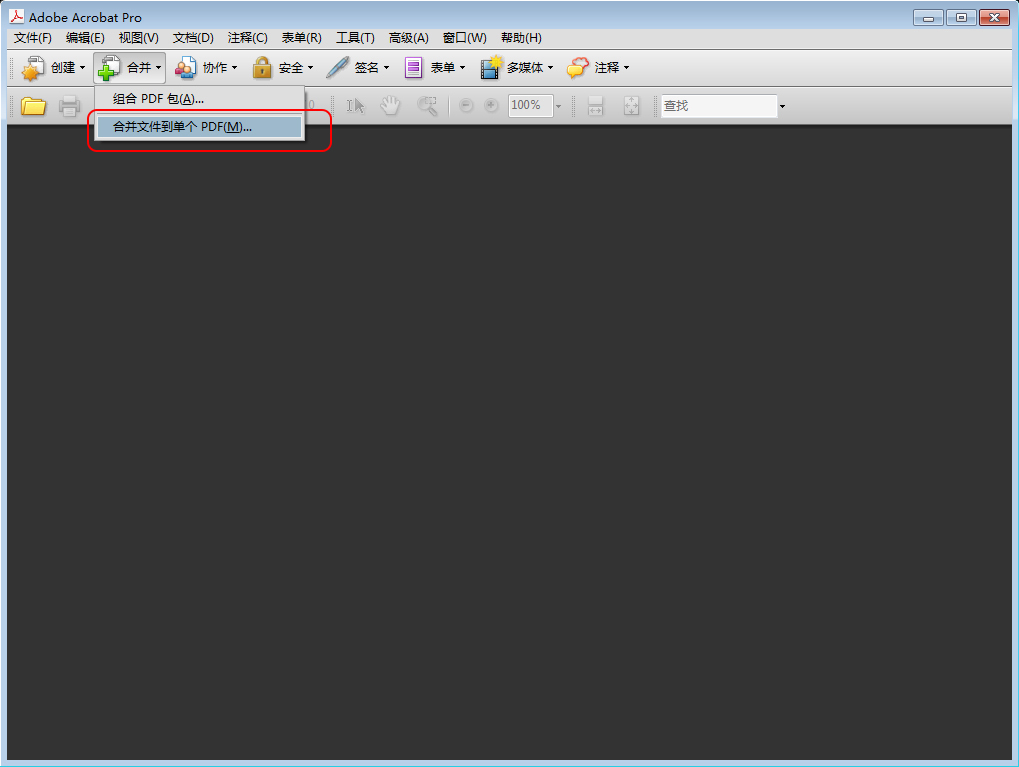Open the 文件(F) menu
Viewport: 1019px width, 767px height.
[32, 38]
